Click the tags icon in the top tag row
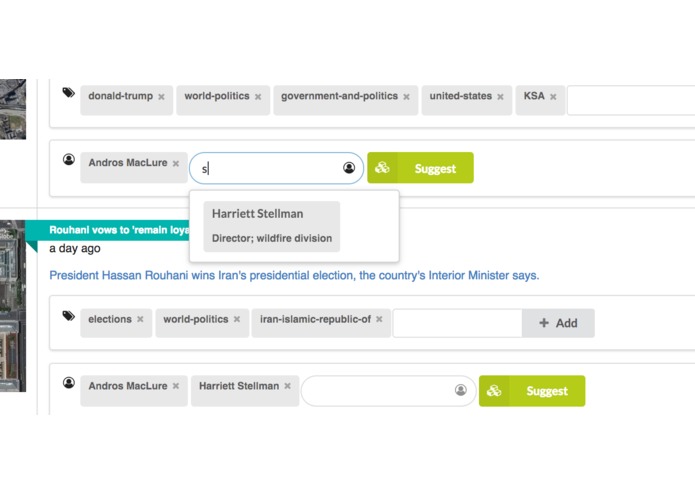Viewport: 695px width, 494px height. coord(68,93)
